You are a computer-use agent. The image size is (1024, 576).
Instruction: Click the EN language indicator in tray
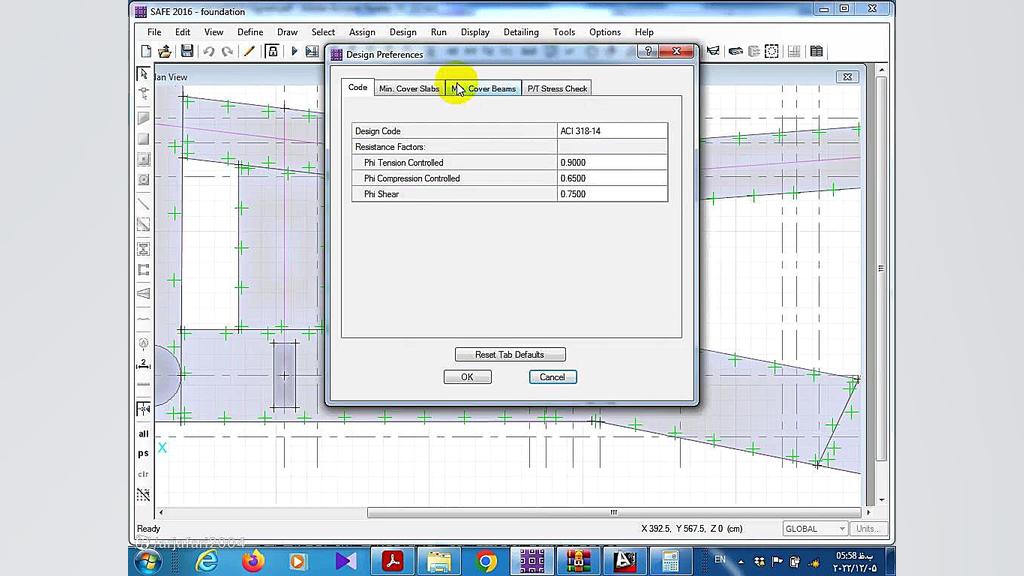point(720,560)
